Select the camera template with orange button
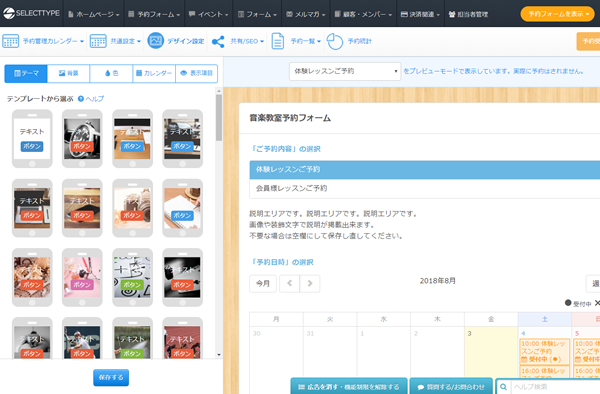 [132, 208]
